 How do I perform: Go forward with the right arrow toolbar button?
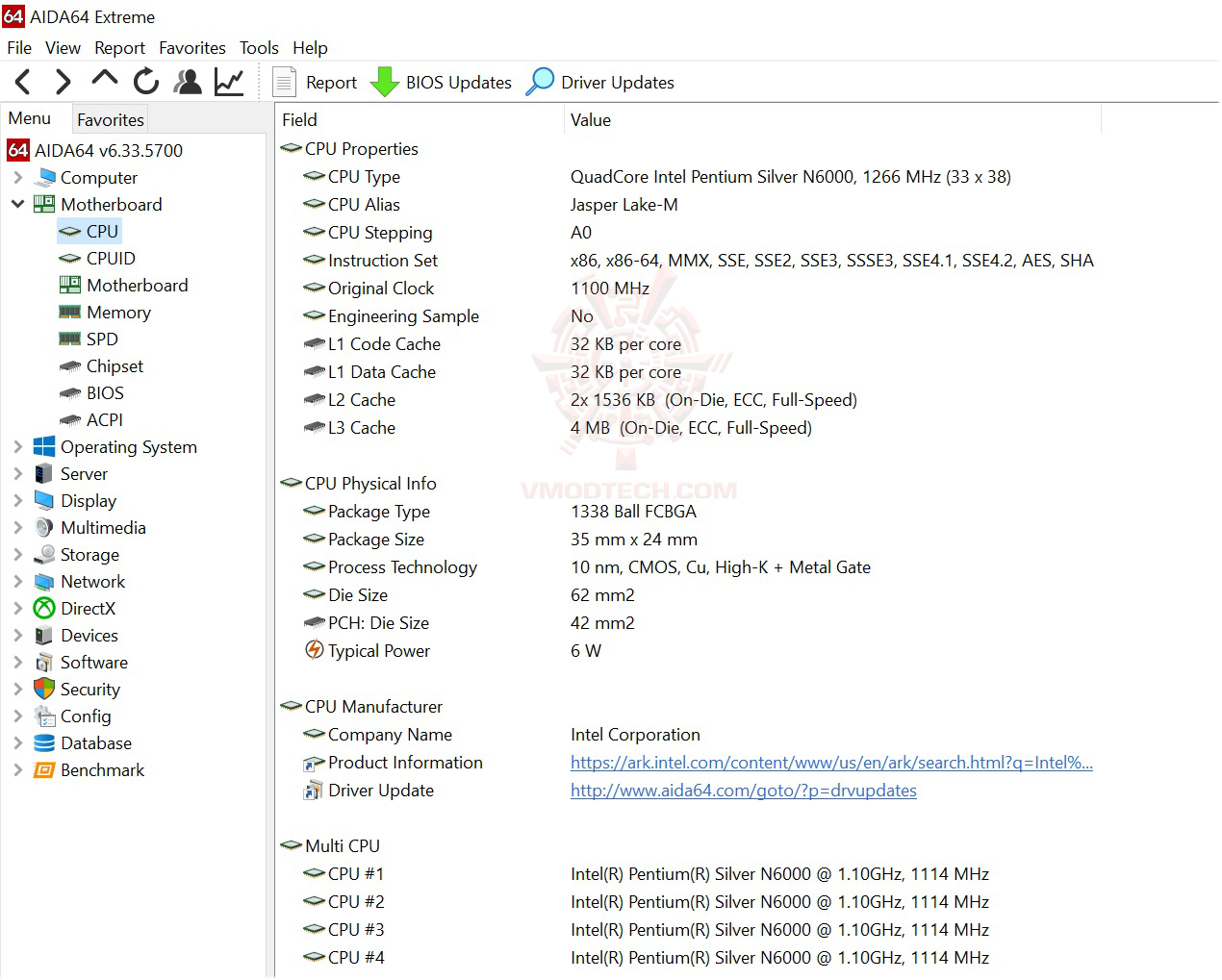point(64,83)
